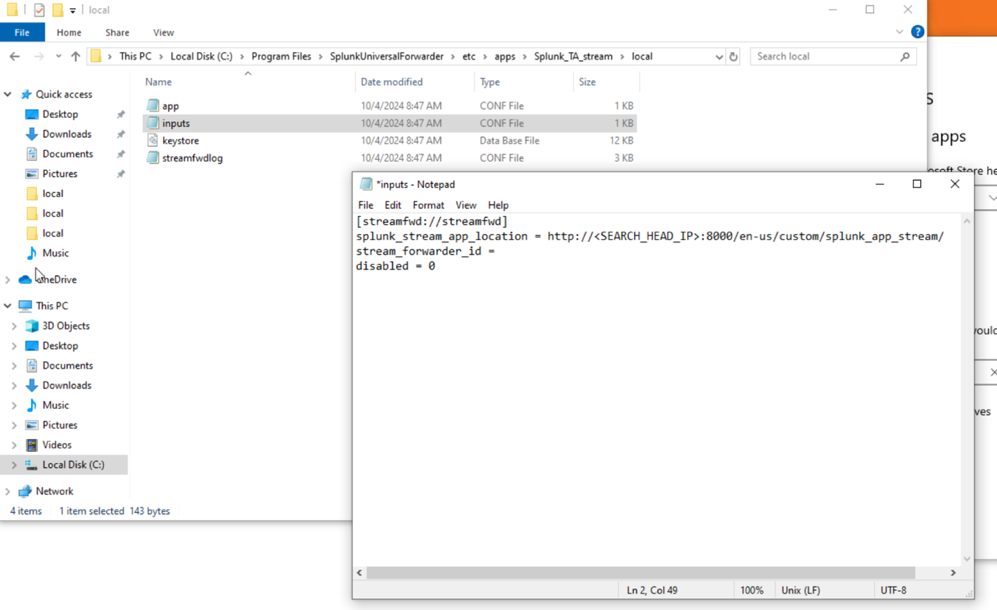
Task: Collapse the Quick access section
Action: [8, 93]
